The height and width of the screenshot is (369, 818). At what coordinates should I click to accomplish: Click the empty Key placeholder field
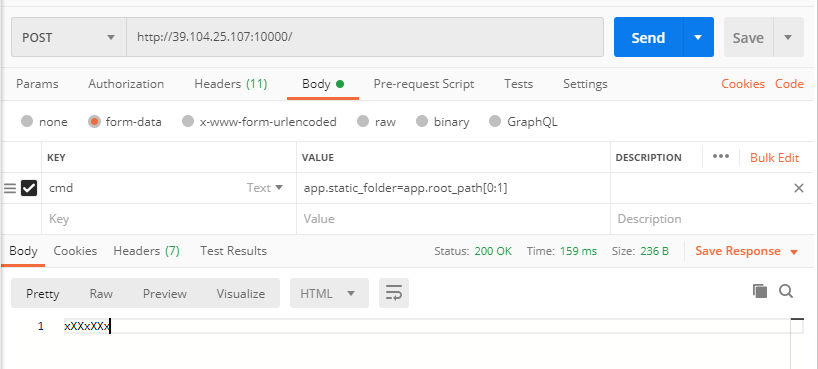[169, 219]
